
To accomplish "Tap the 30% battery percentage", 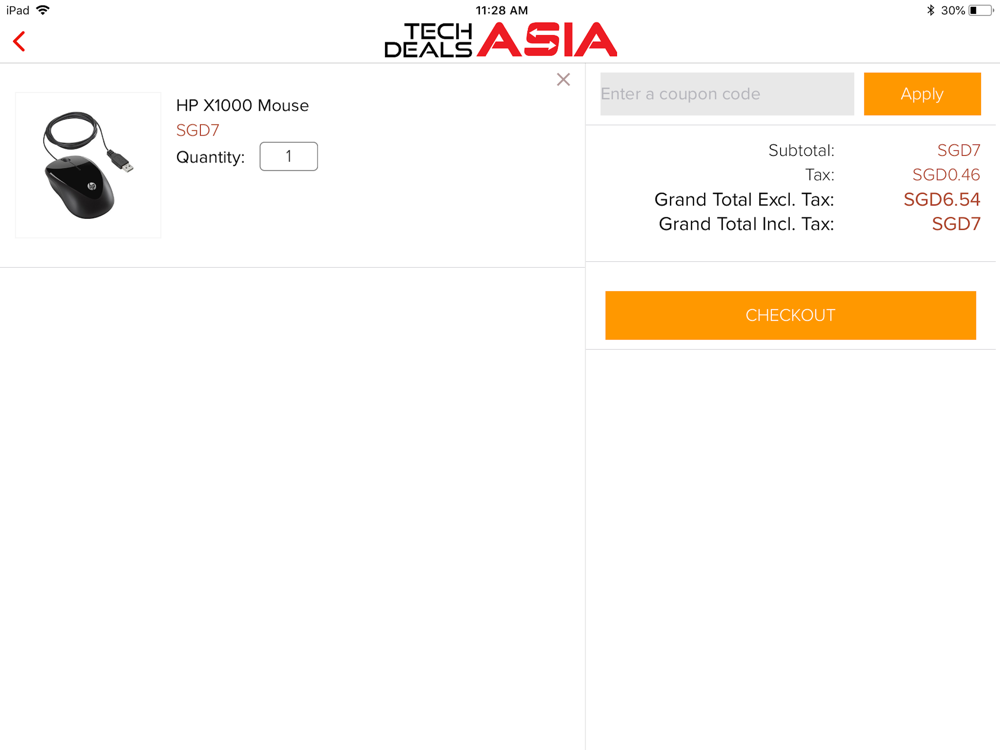I will [953, 10].
